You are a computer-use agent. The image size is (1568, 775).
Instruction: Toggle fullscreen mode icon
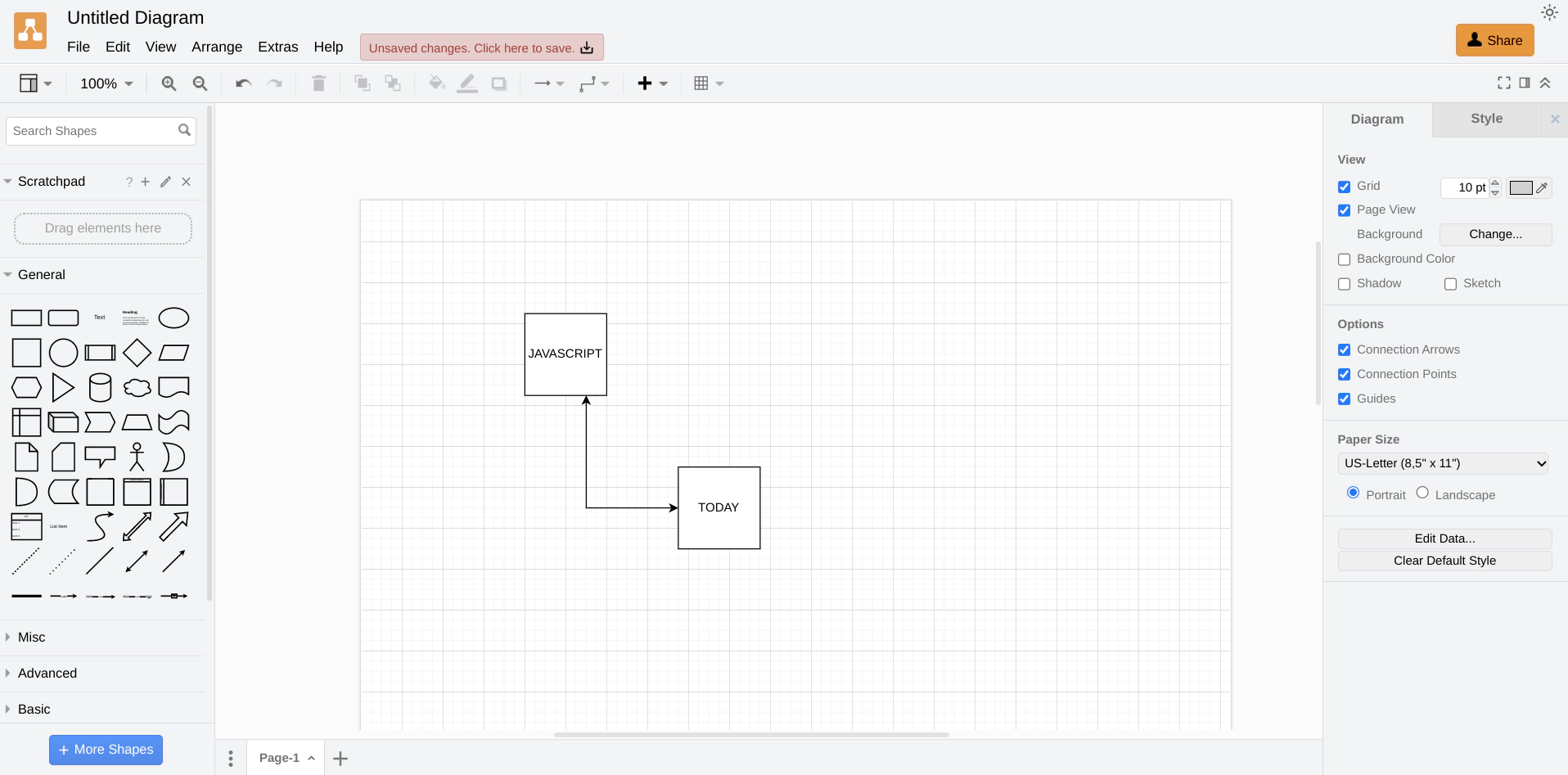pos(1504,83)
